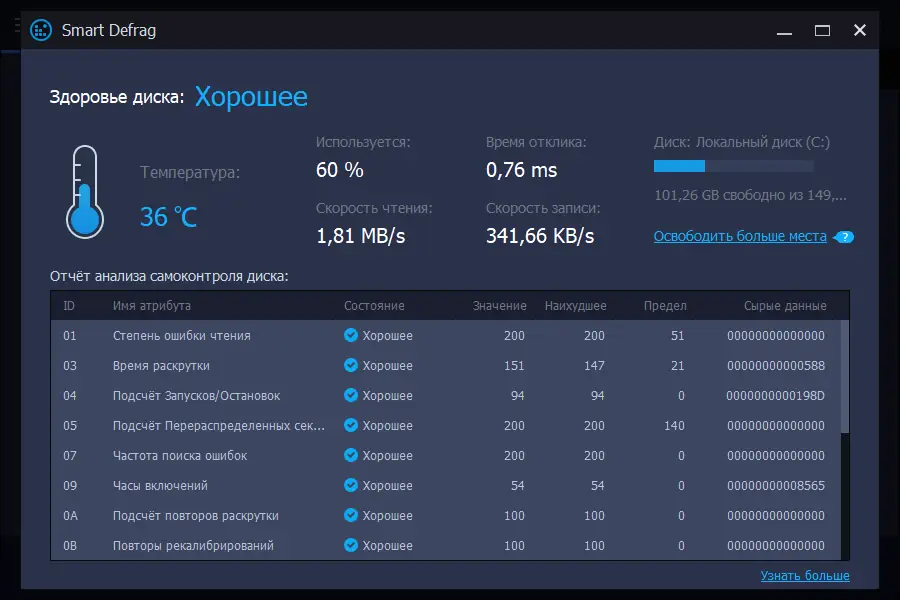Image resolution: width=900 pixels, height=600 pixels.
Task: Click status check icon for Время раскрутки
Action: (x=351, y=366)
